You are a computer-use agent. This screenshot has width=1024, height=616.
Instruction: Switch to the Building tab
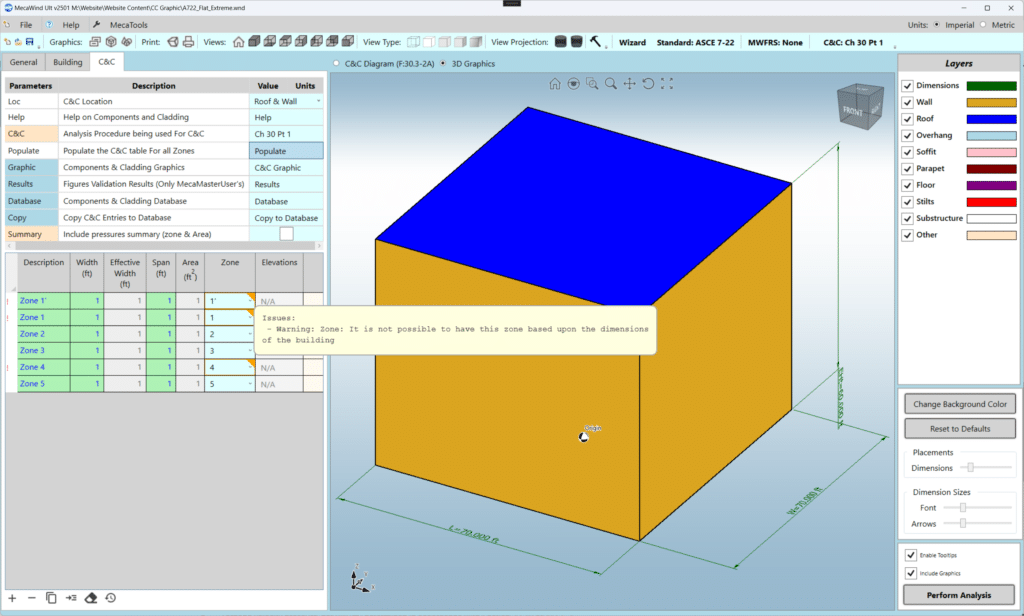point(68,62)
